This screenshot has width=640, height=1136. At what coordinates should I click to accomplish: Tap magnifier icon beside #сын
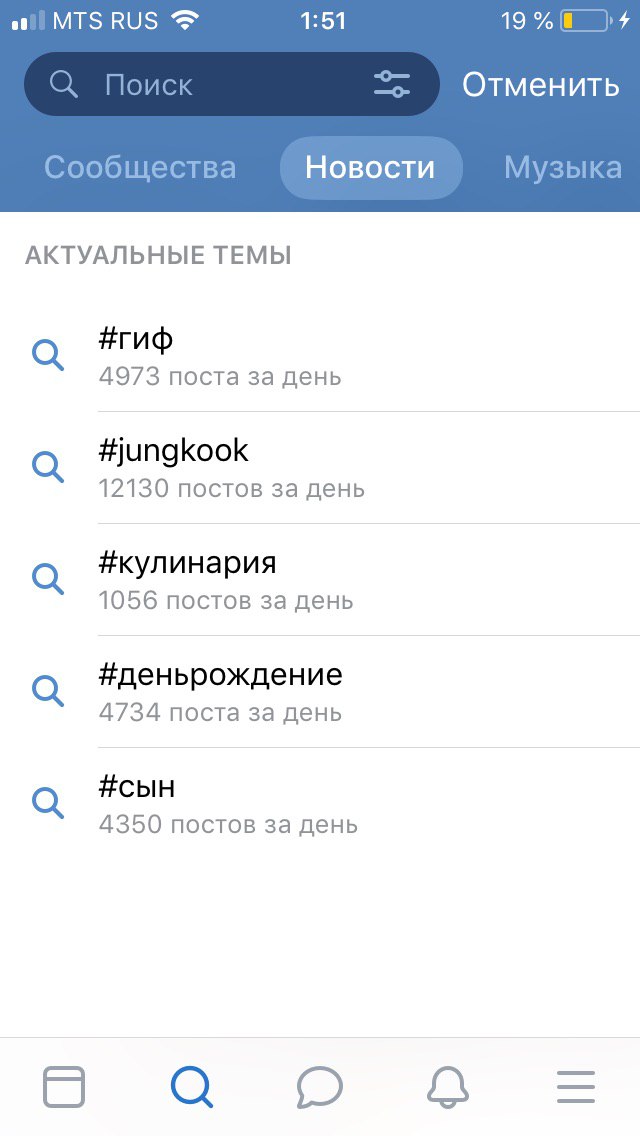(x=48, y=802)
